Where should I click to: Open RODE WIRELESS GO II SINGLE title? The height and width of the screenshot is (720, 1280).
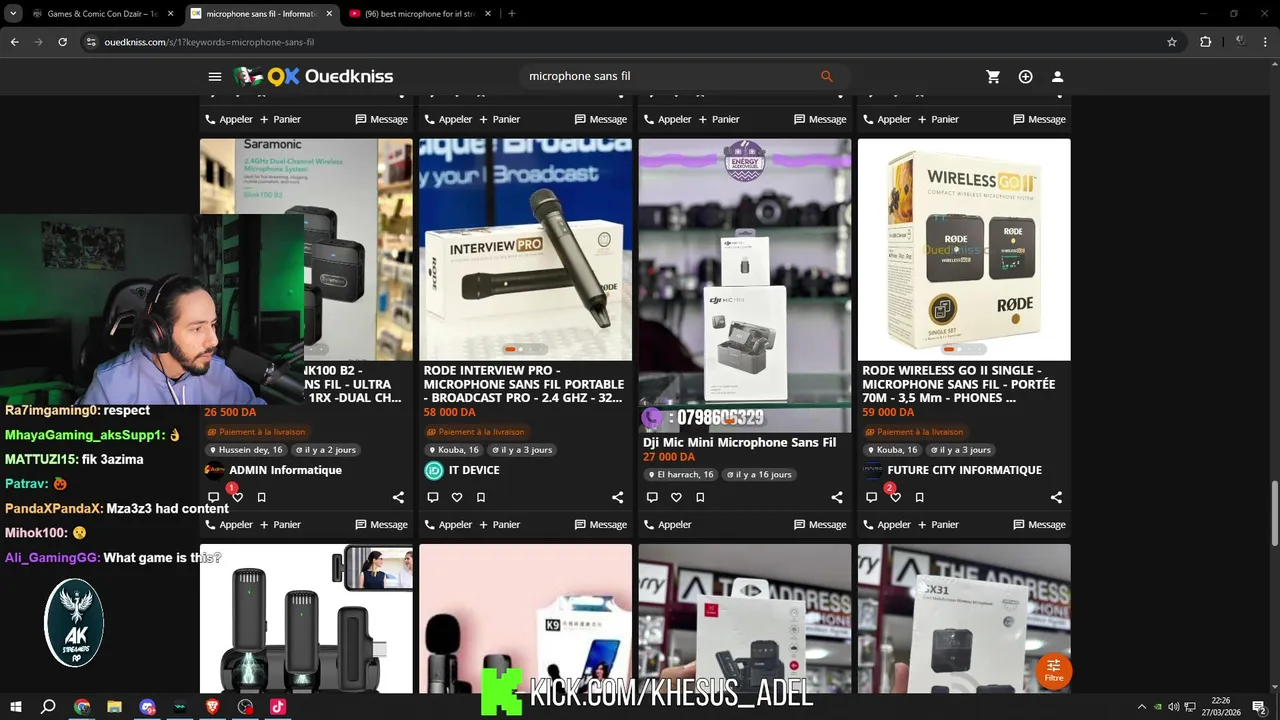coord(959,384)
